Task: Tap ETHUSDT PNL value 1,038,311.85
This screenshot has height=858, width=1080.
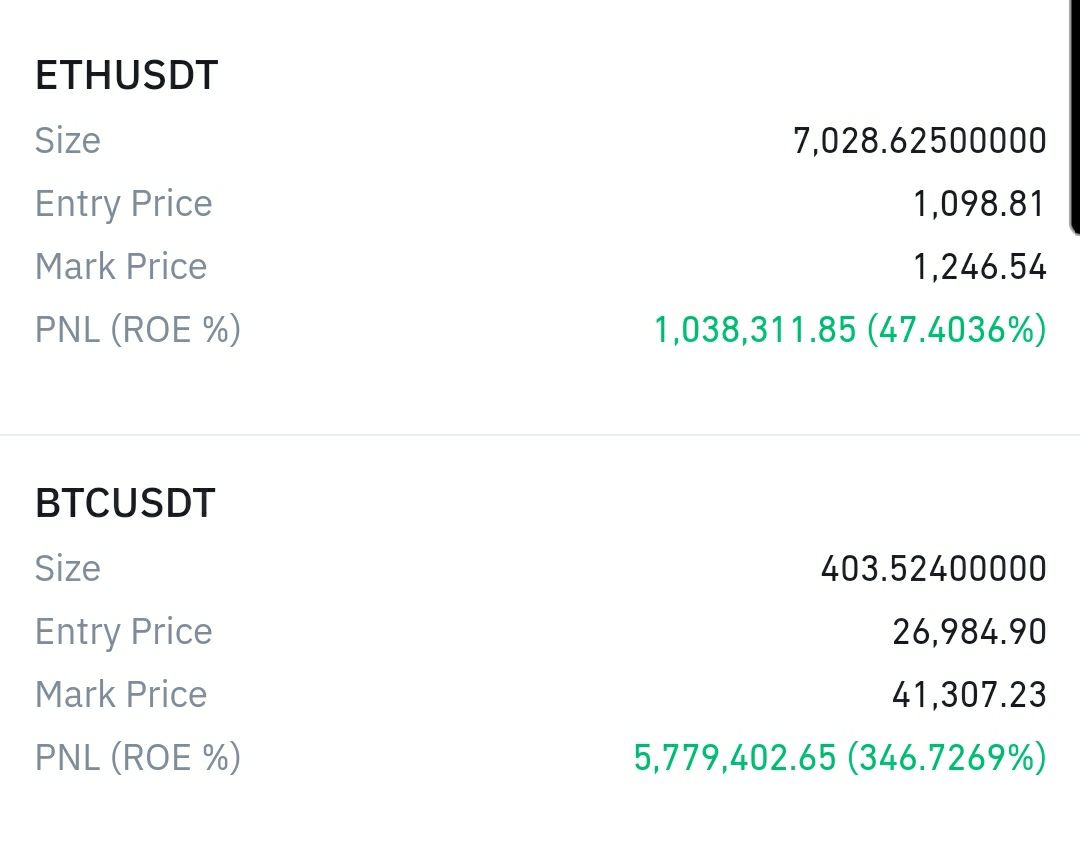Action: (755, 330)
